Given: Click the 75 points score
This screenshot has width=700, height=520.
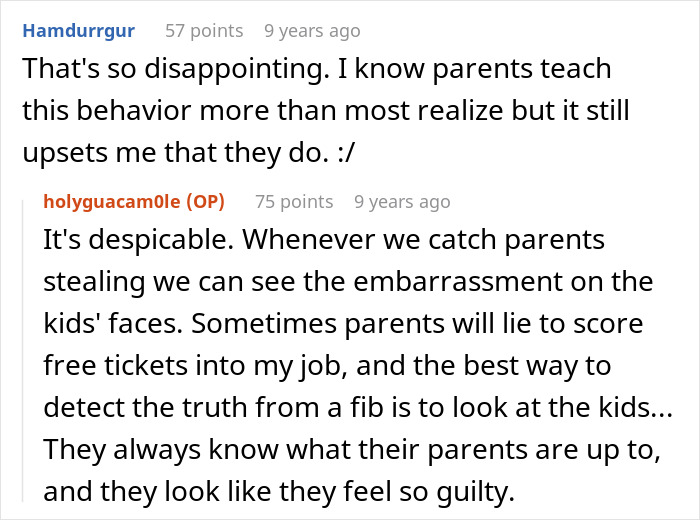Looking at the screenshot, I should [x=294, y=201].
